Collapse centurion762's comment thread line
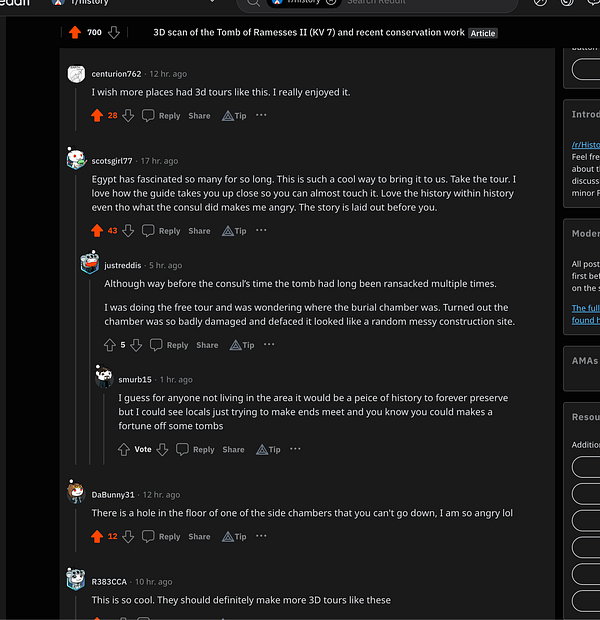This screenshot has width=600, height=620. click(x=76, y=110)
